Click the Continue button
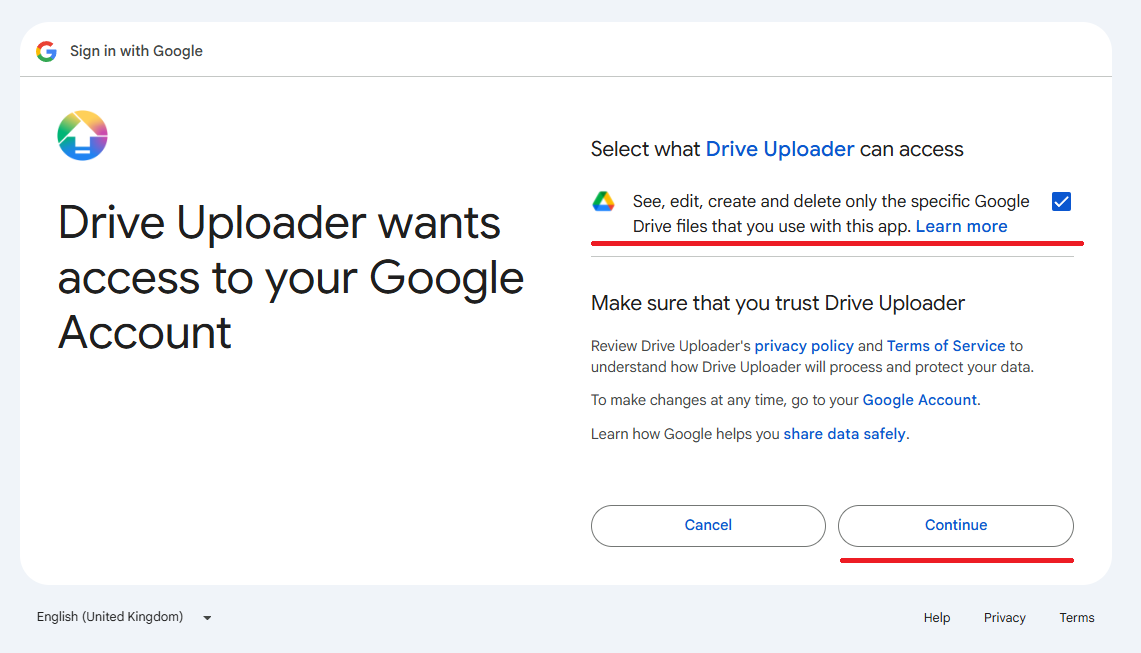 pyautogui.click(x=955, y=526)
